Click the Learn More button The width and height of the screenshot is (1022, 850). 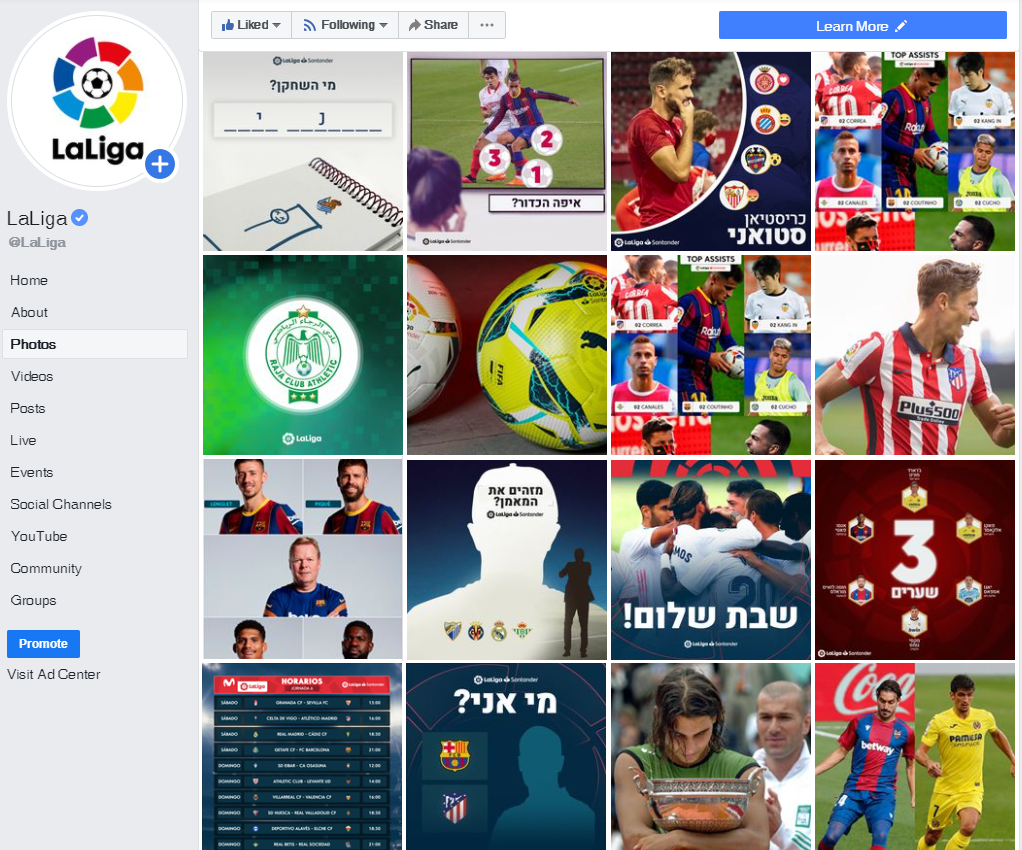coord(862,25)
